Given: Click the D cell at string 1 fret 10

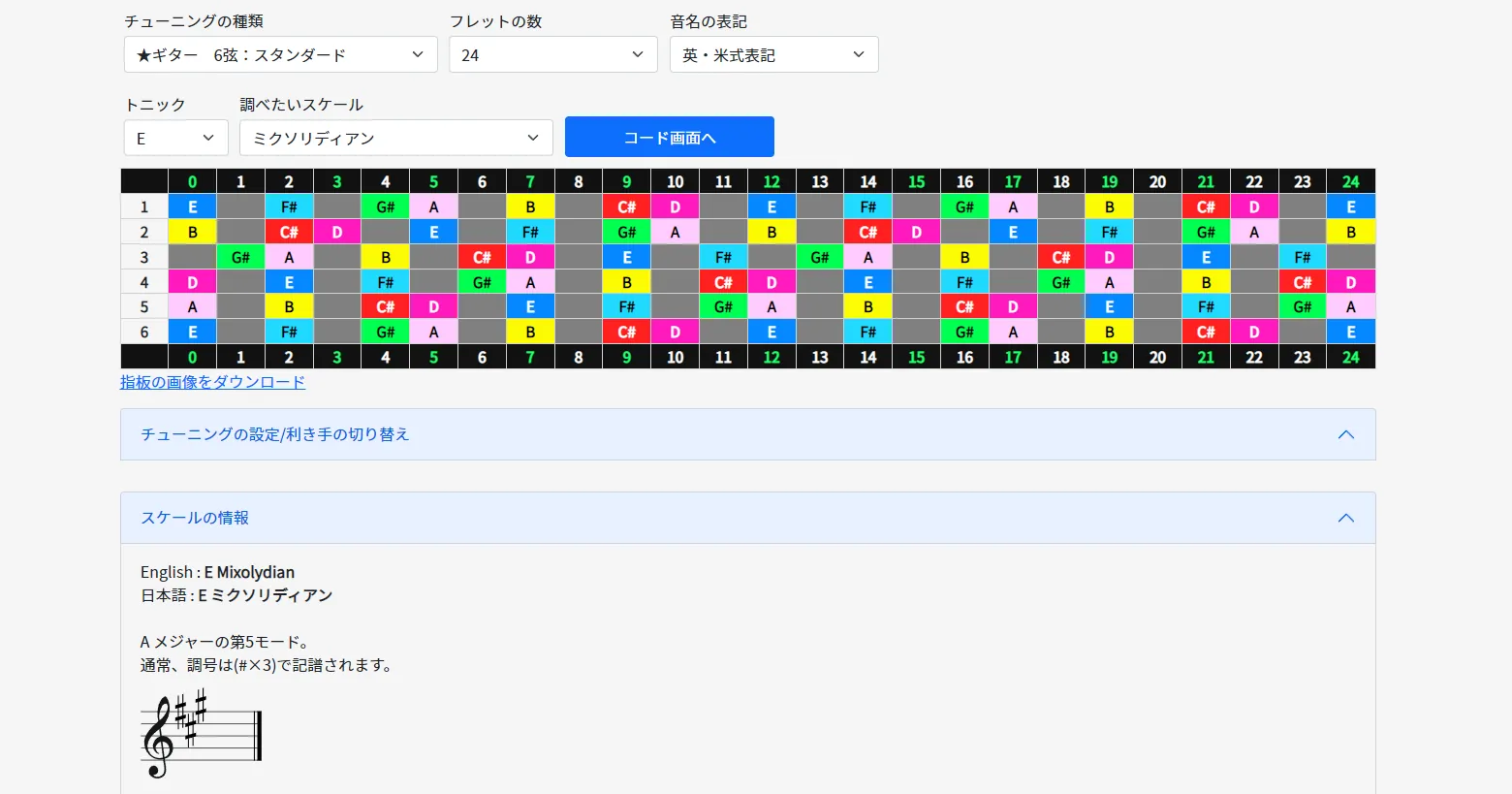Looking at the screenshot, I should (x=675, y=206).
